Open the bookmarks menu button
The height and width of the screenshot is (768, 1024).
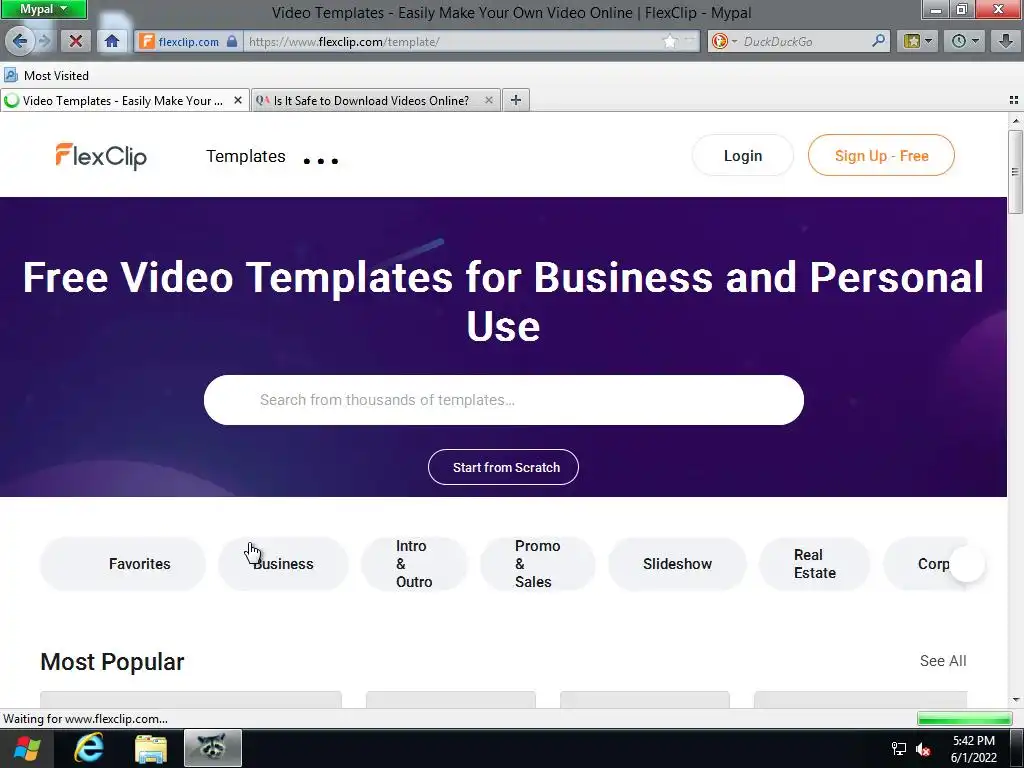coord(918,41)
